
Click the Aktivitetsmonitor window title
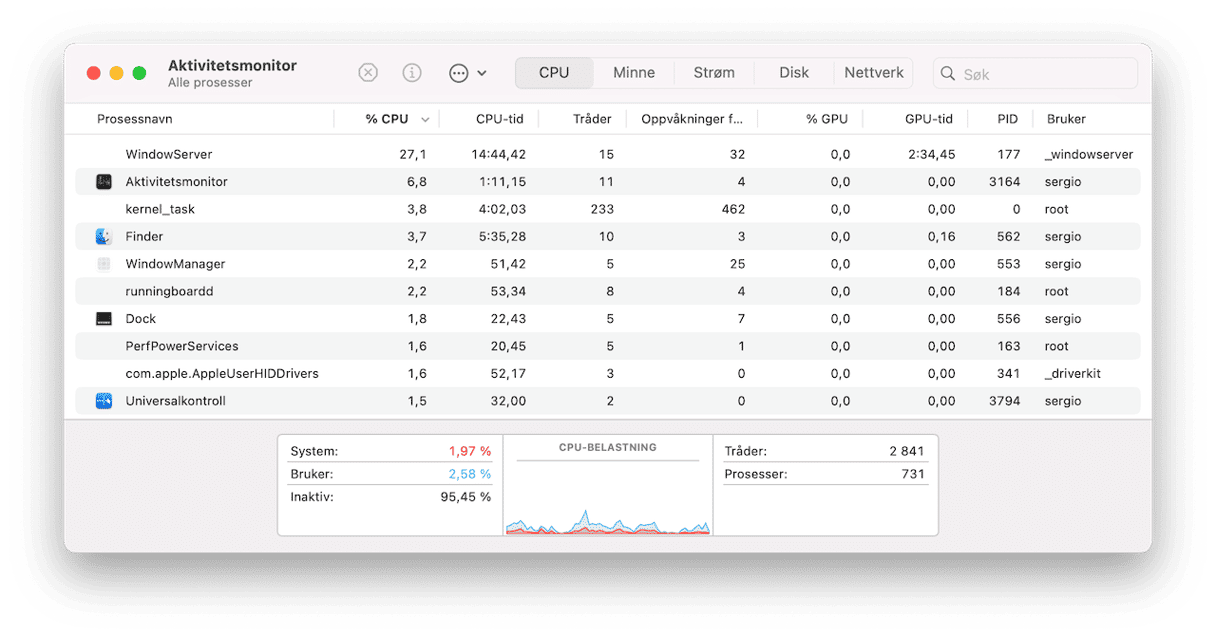232,65
